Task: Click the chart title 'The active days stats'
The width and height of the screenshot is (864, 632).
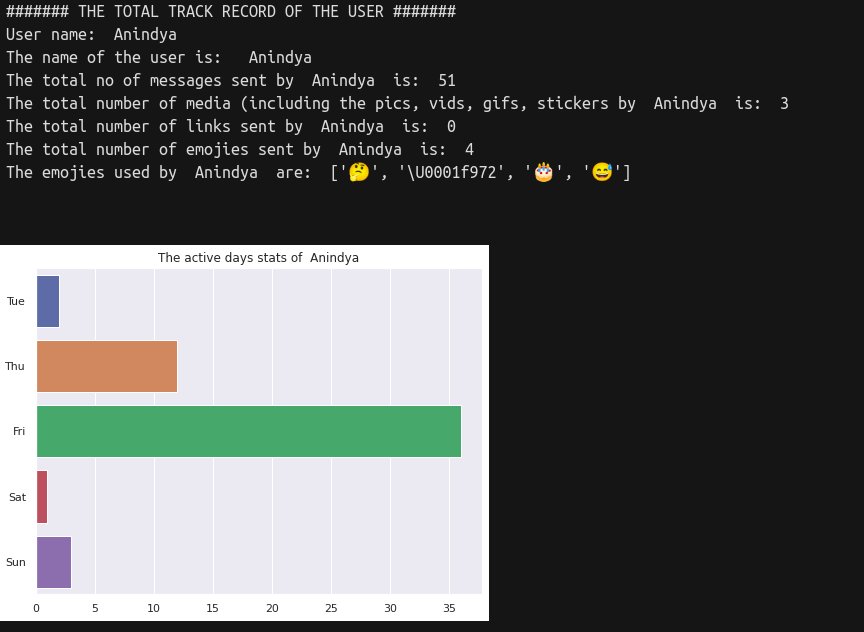Action: [258, 258]
